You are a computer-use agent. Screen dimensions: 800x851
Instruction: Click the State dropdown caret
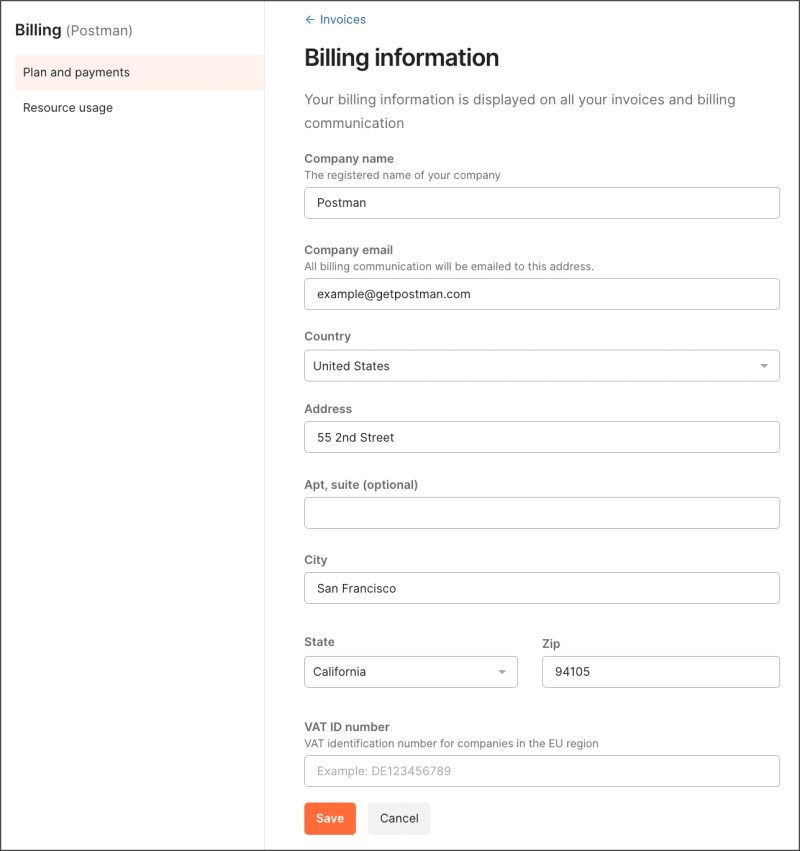(502, 672)
